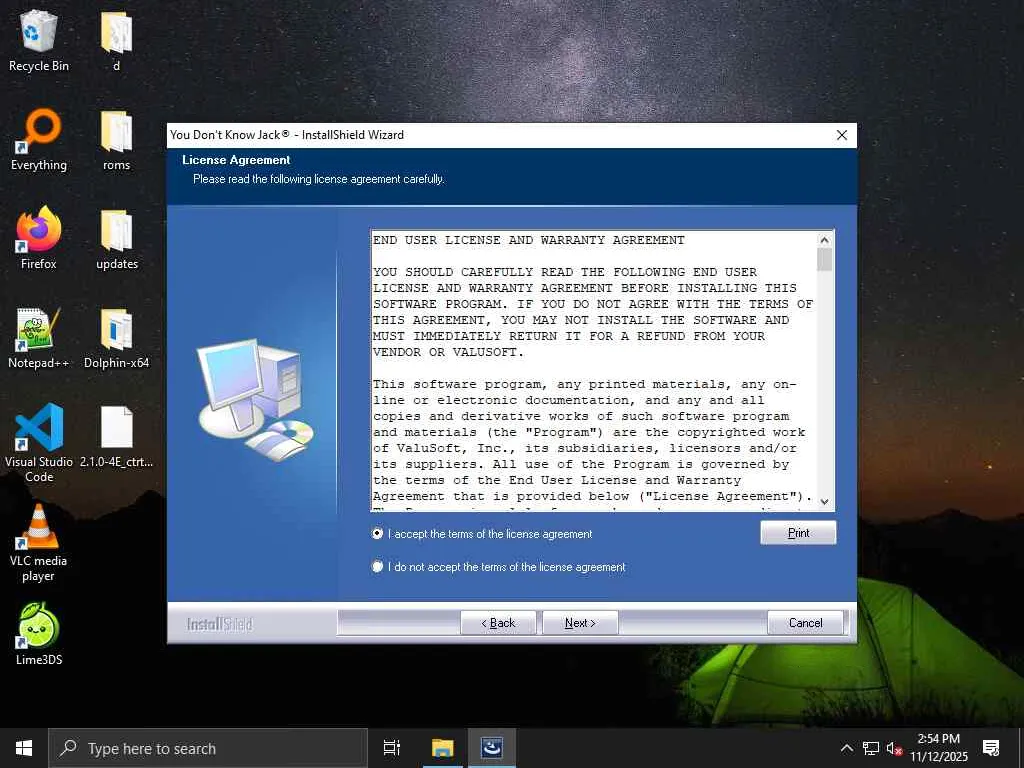The height and width of the screenshot is (768, 1024).
Task: Accept the terms of the license agreement
Action: (483, 534)
